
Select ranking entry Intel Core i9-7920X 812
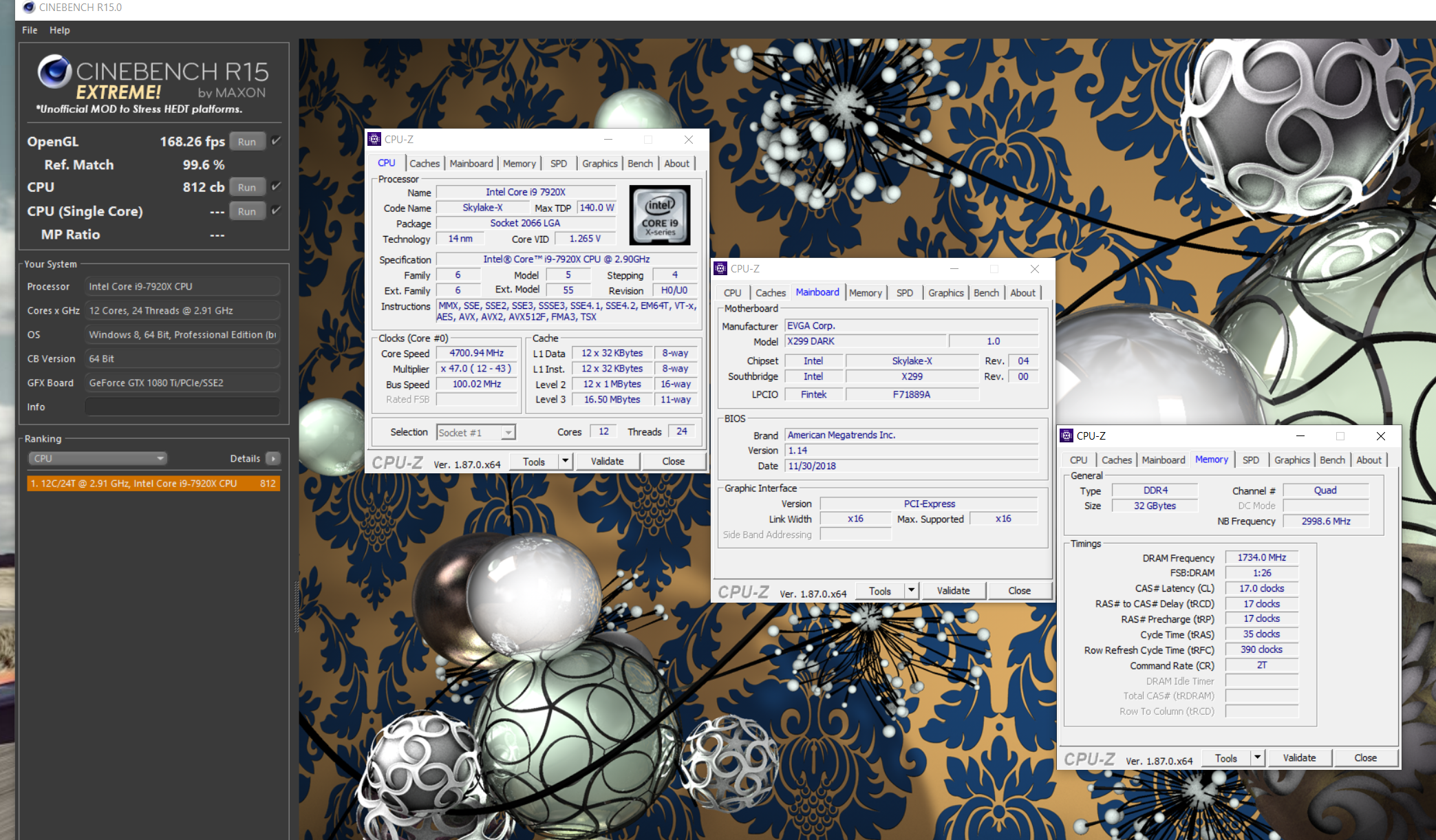coord(153,484)
